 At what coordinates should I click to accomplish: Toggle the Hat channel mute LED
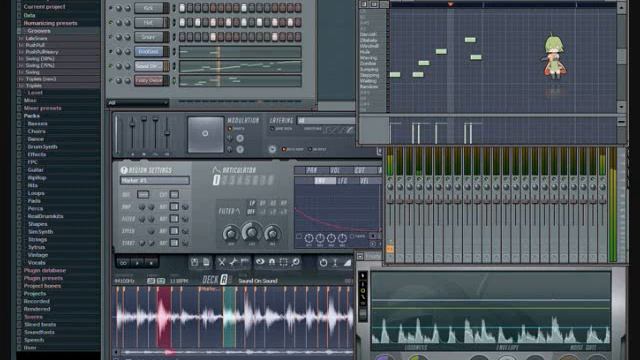[x=111, y=22]
